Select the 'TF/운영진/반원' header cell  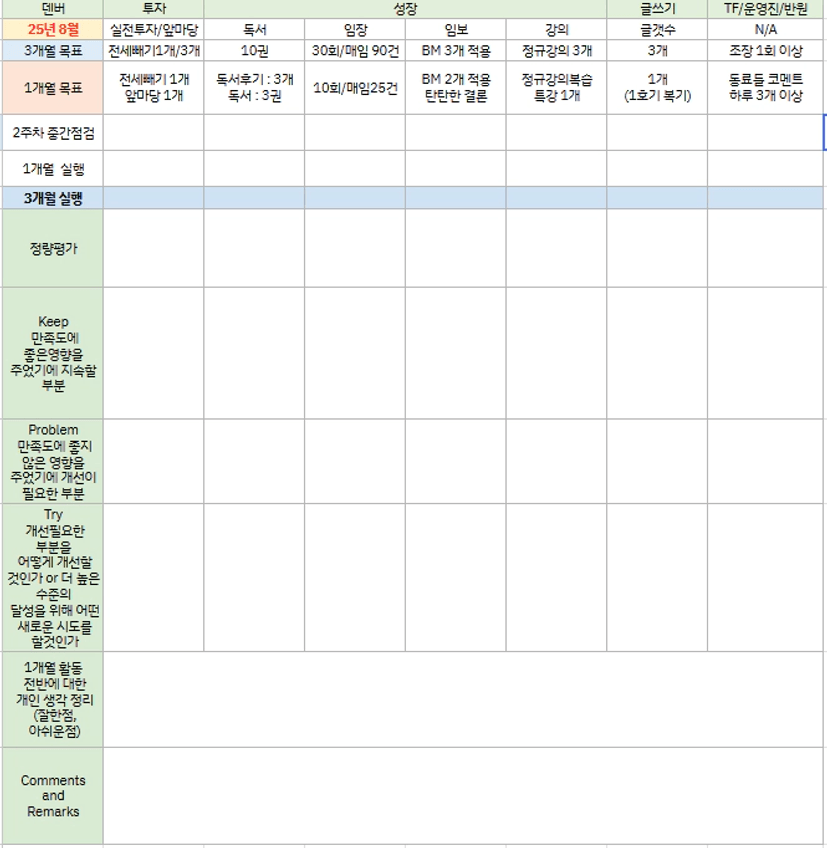tap(765, 9)
